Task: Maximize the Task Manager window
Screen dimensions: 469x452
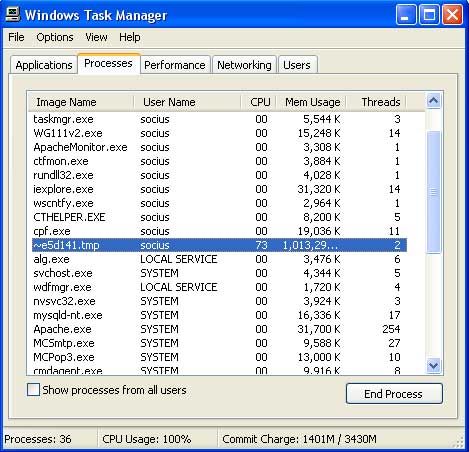Action: pos(429,15)
